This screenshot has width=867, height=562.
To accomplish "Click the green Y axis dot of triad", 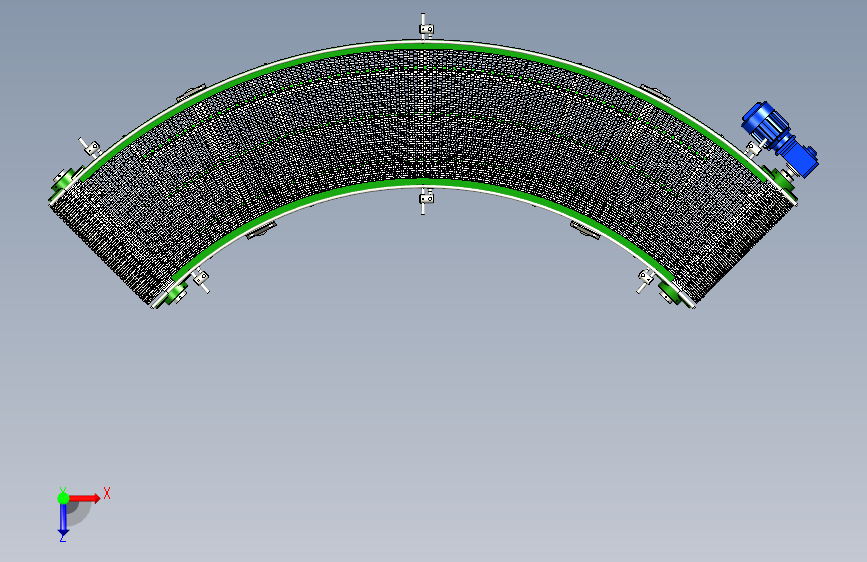I will pos(63,498).
